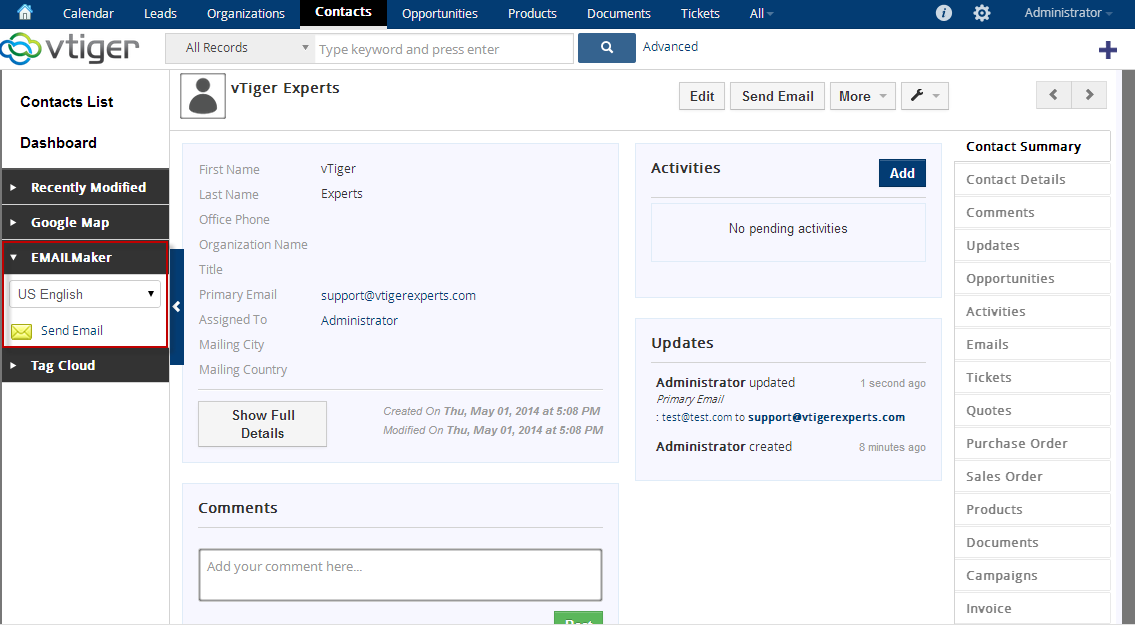Select Products tab on right
The image size is (1135, 625).
click(1032, 509)
